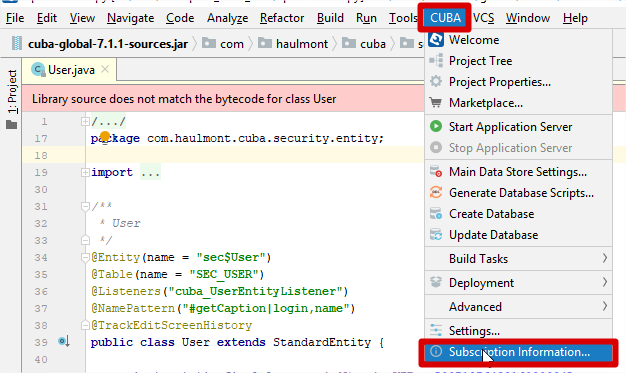This screenshot has width=626, height=373.
Task: Start Application Server from menu
Action: point(518,127)
